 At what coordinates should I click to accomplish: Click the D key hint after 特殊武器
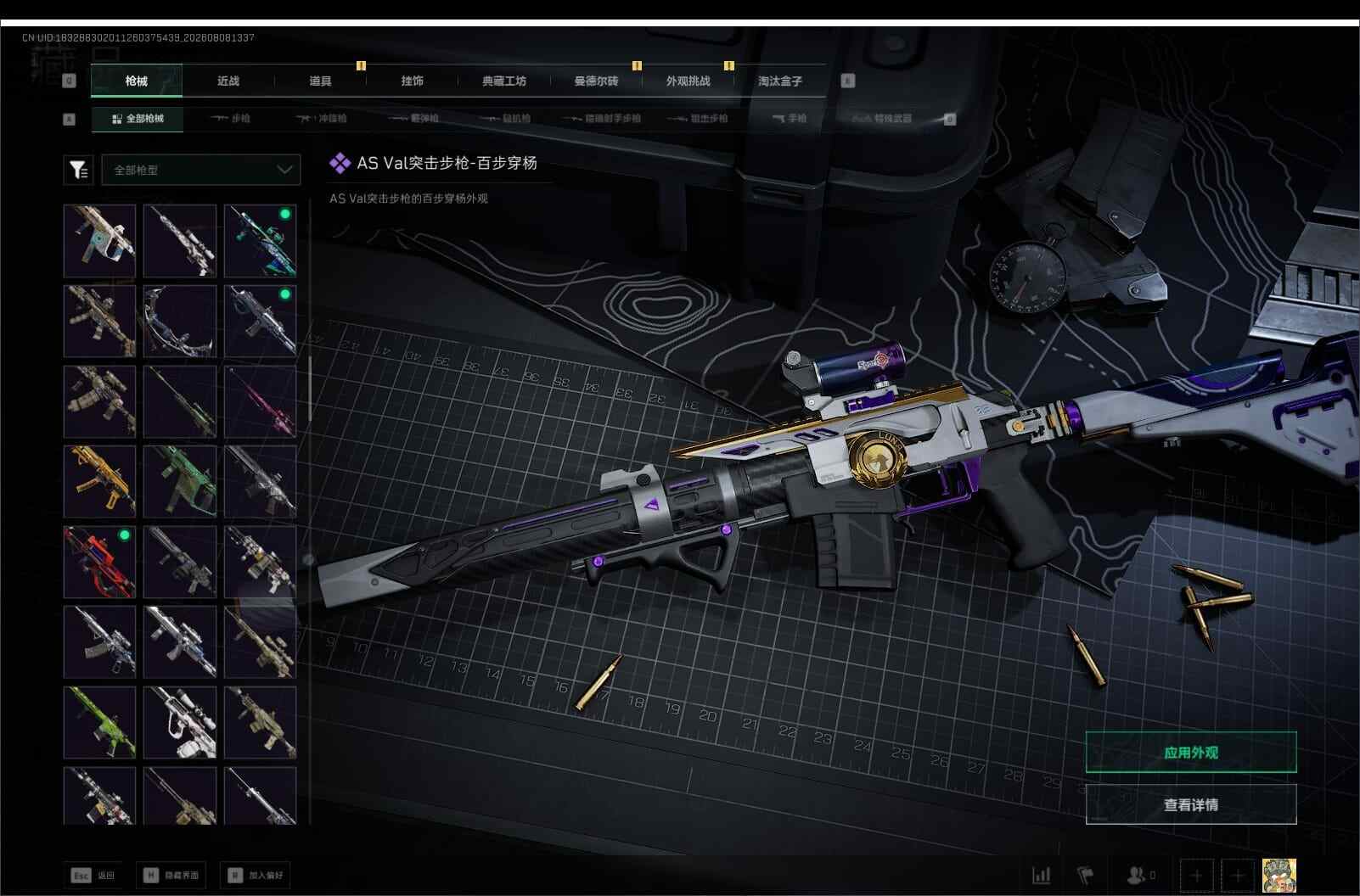click(950, 119)
